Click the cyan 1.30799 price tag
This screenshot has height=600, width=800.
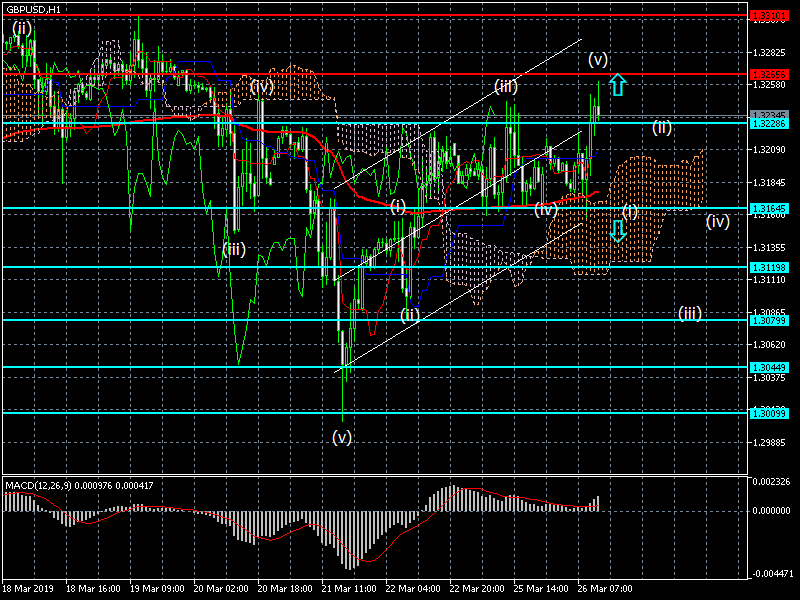(770, 320)
